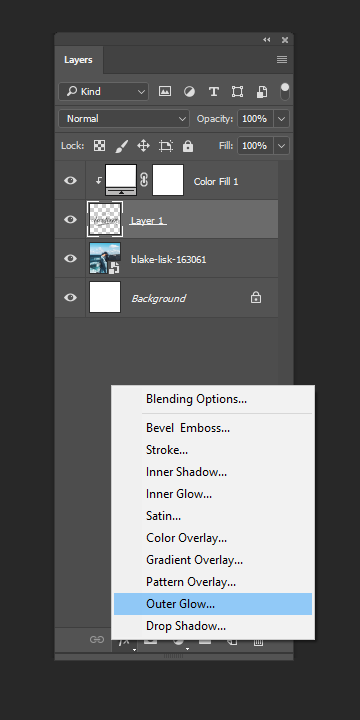The width and height of the screenshot is (360, 720).
Task: Pick Color Overlay menu item
Action: point(213,538)
